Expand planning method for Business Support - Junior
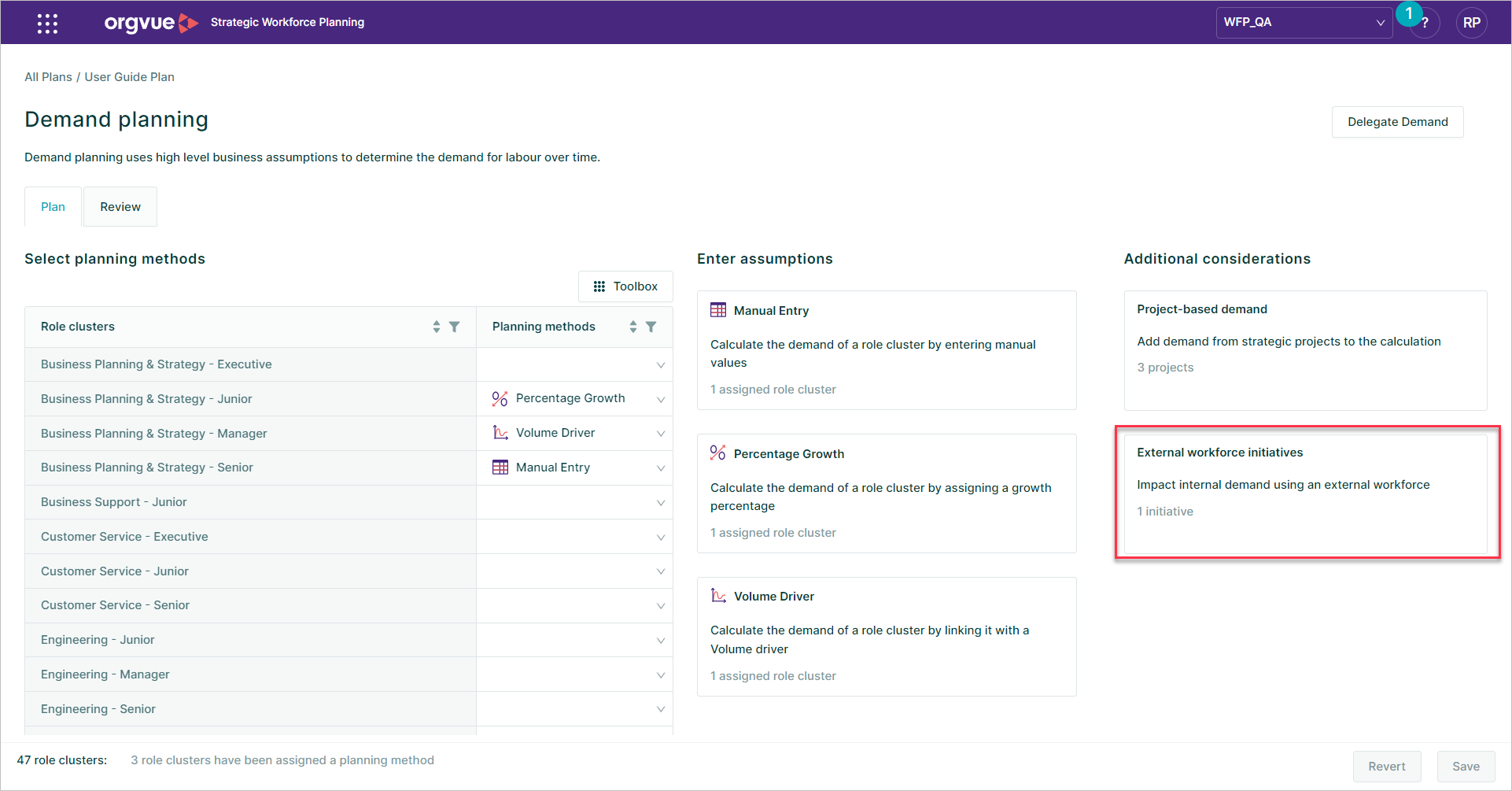Viewport: 1512px width, 791px height. pos(661,503)
